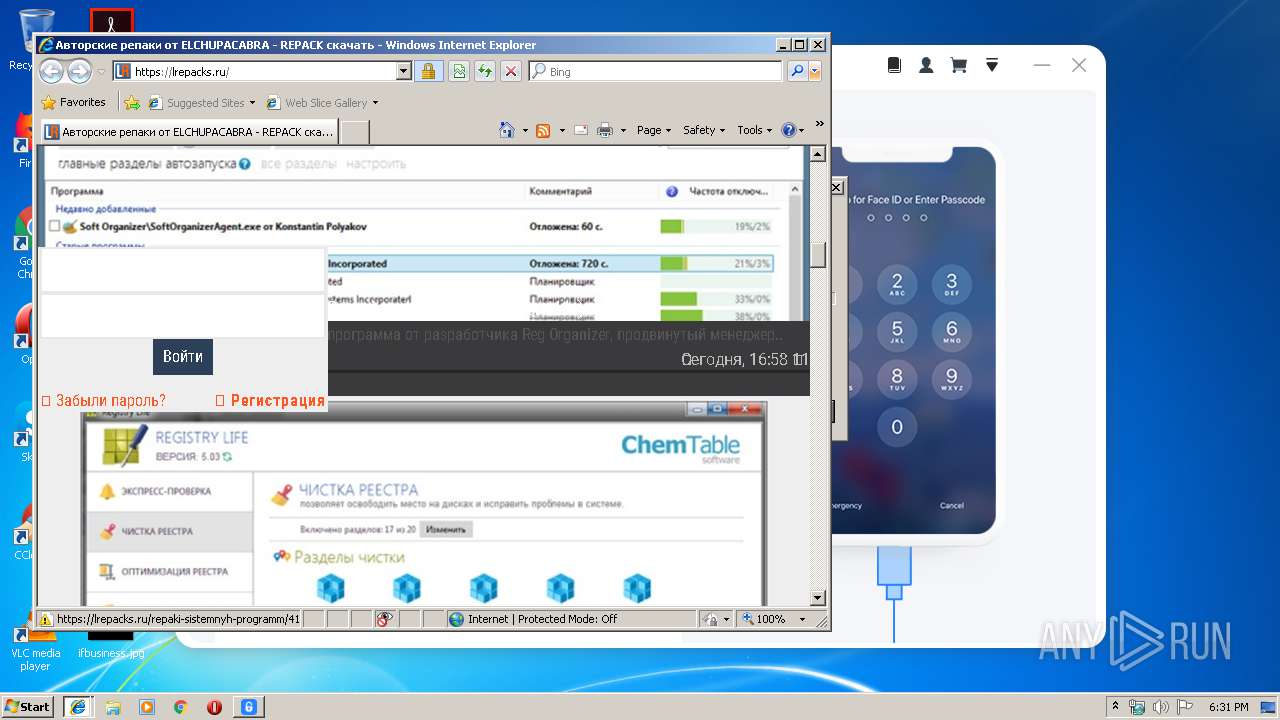Viewport: 1280px width, 720px height.
Task: Click the Opera icon in taskbar
Action: [x=214, y=707]
